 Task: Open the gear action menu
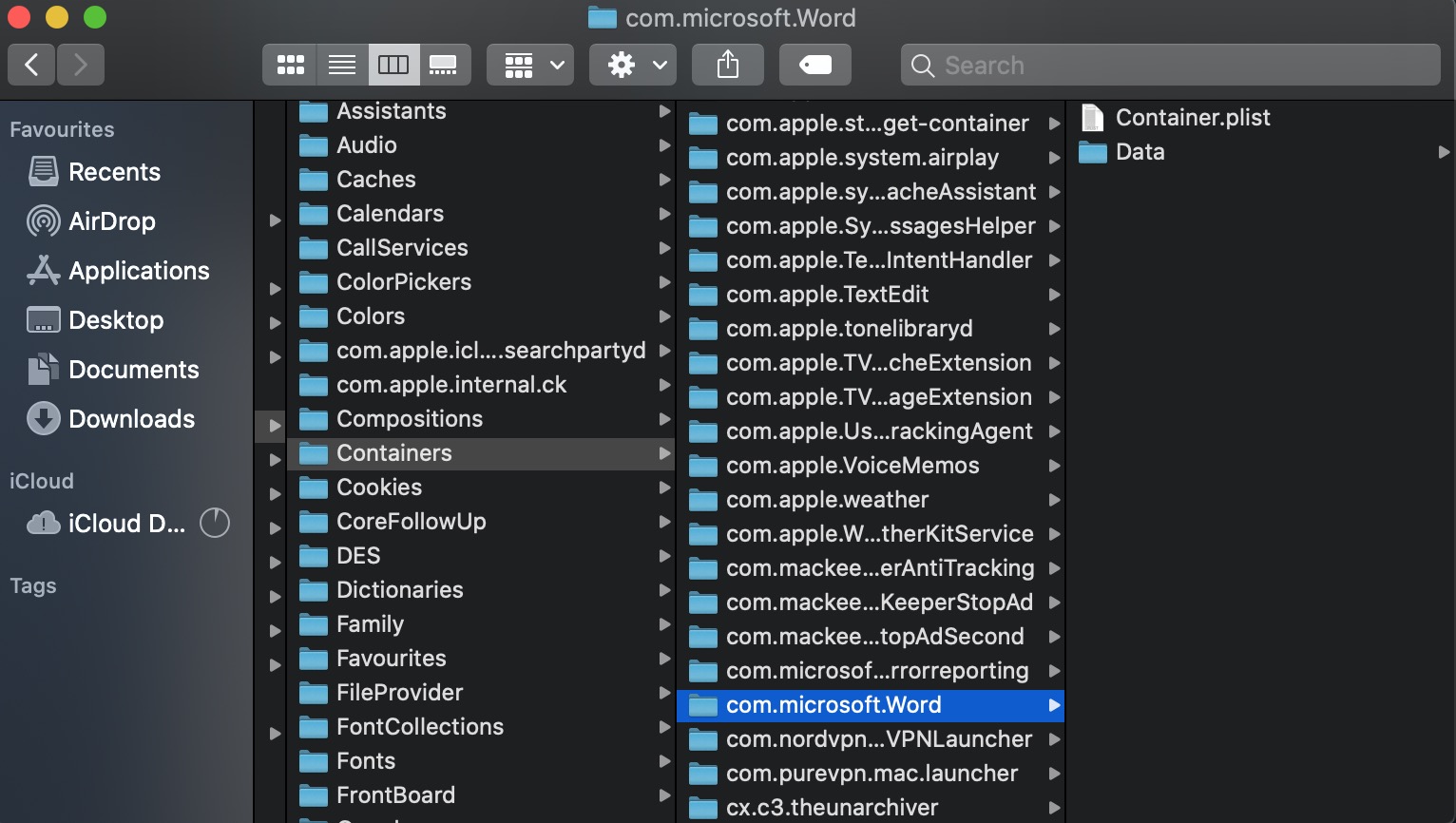click(633, 65)
